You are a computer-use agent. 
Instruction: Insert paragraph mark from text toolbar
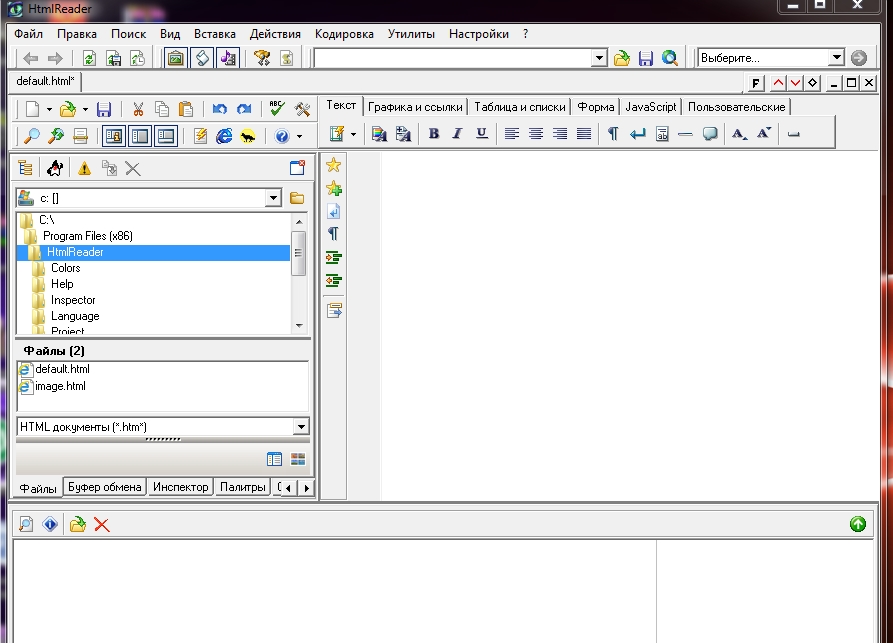pyautogui.click(x=613, y=134)
